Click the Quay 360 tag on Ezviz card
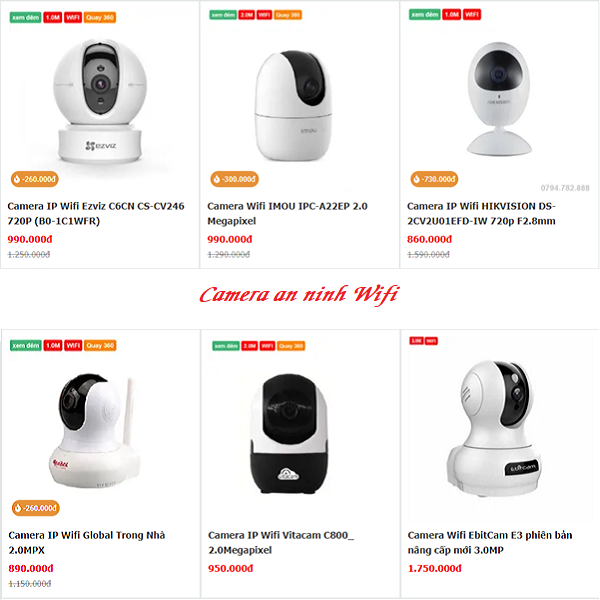600x600 pixels. (x=100, y=18)
